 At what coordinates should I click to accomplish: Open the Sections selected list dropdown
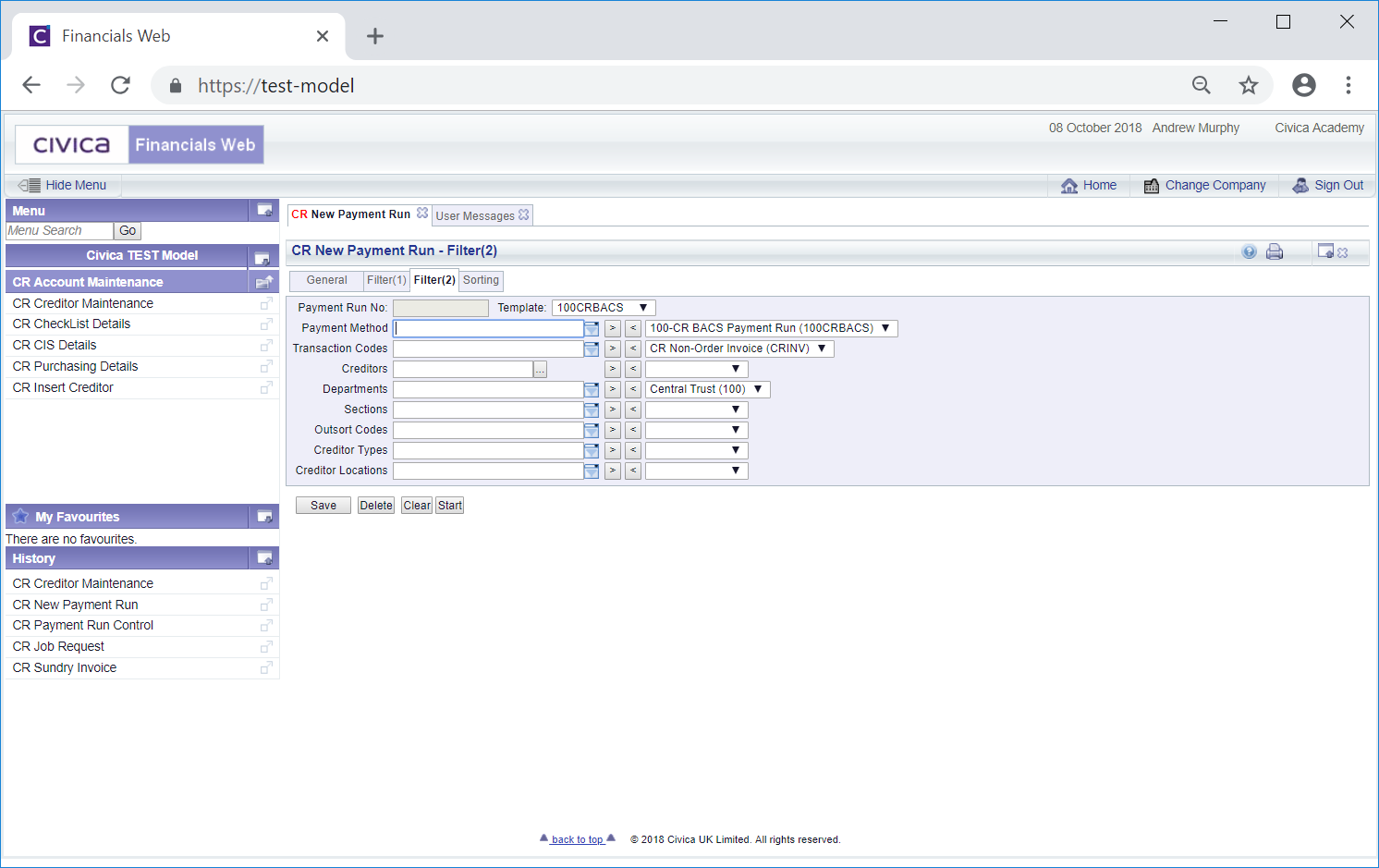tap(696, 410)
